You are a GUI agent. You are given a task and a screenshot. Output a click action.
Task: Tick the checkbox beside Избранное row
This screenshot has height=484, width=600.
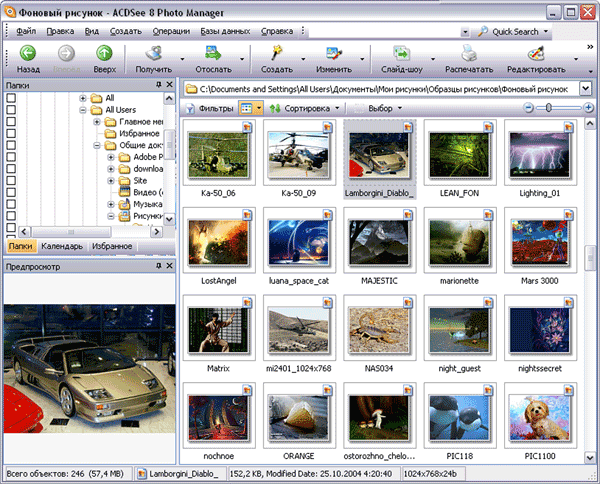[x=11, y=134]
